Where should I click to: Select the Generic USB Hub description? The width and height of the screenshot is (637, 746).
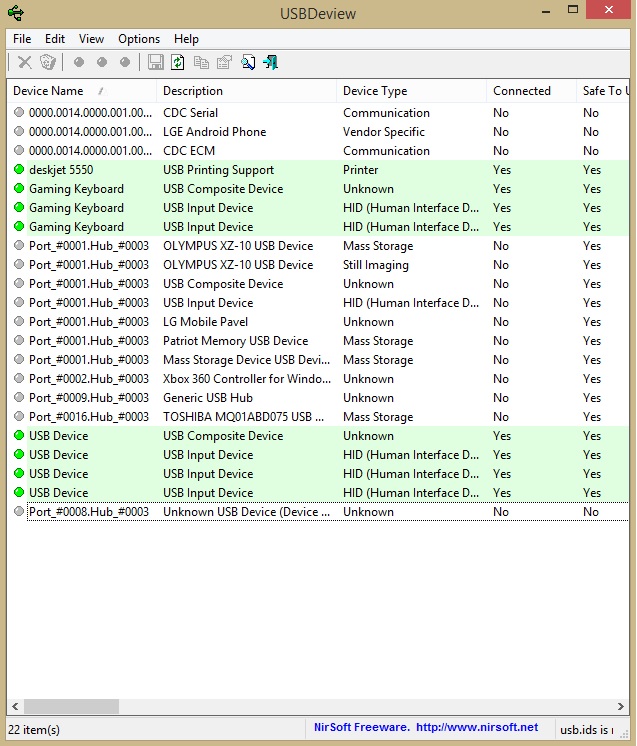click(208, 398)
